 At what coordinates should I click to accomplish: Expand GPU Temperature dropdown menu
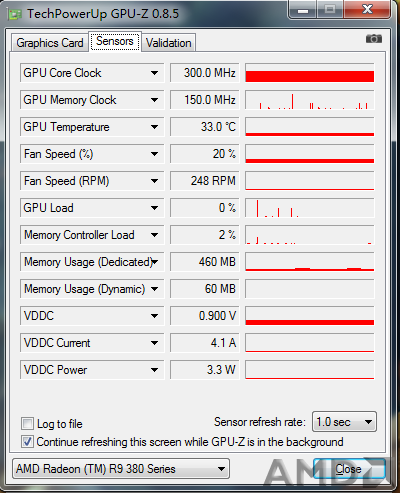pyautogui.click(x=154, y=127)
